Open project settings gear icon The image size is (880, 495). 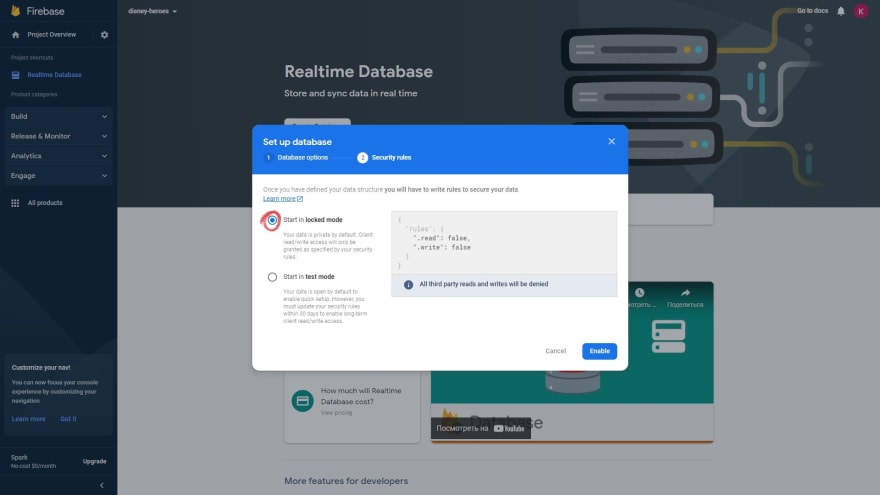(104, 35)
